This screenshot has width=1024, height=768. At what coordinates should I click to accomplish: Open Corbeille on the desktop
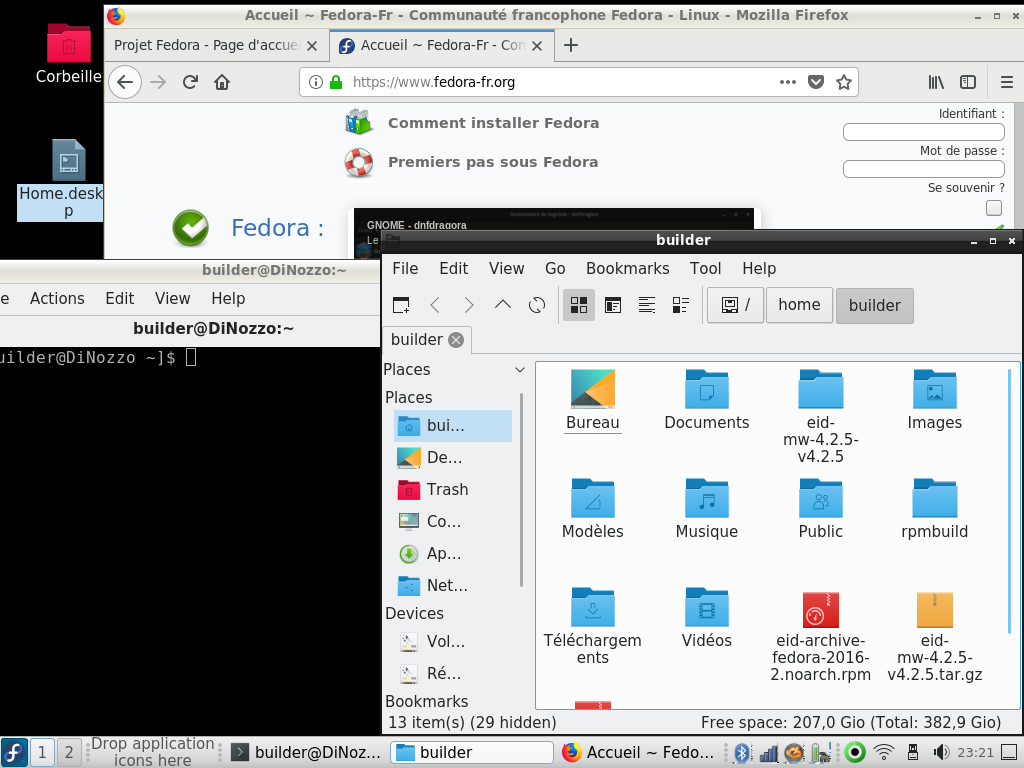click(69, 54)
